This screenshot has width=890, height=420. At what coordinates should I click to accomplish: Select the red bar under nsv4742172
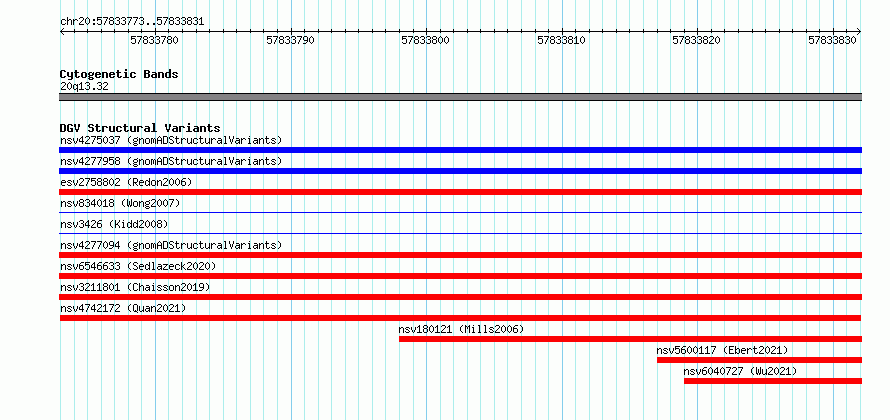pyautogui.click(x=460, y=318)
